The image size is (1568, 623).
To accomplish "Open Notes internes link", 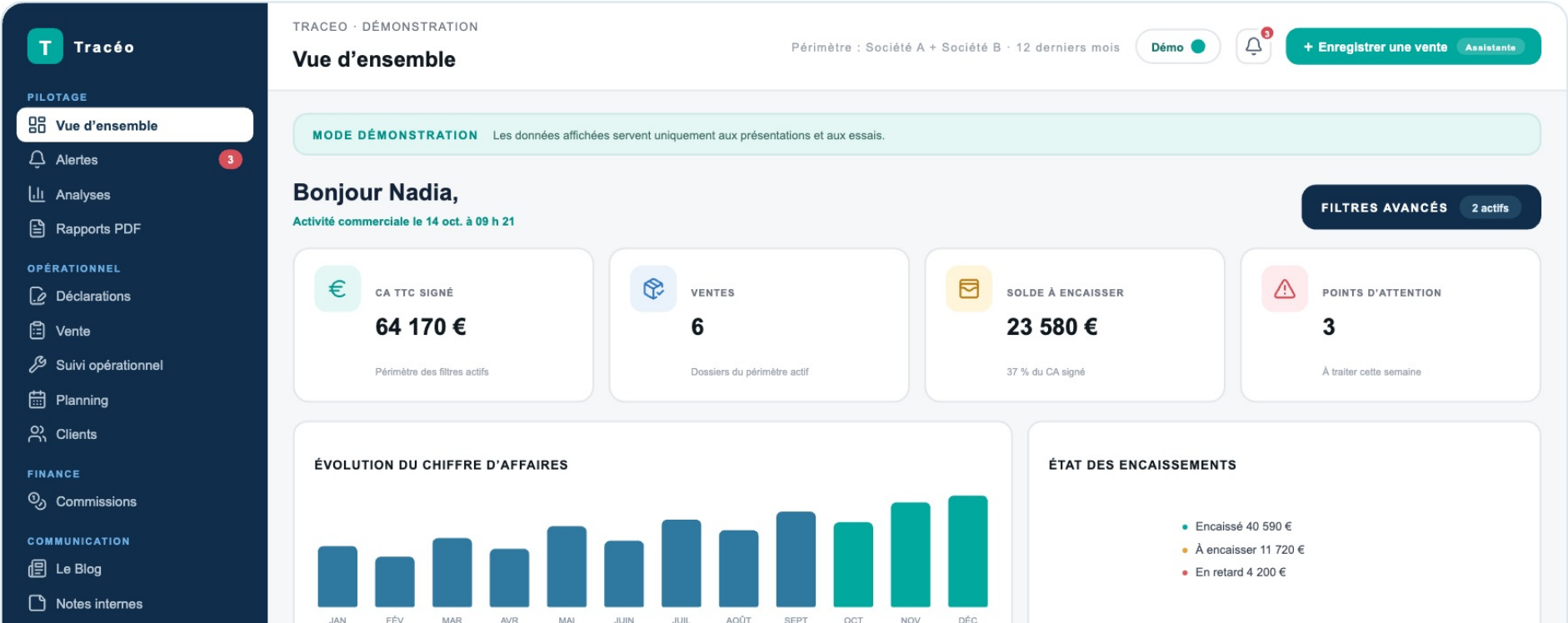I will click(135, 603).
